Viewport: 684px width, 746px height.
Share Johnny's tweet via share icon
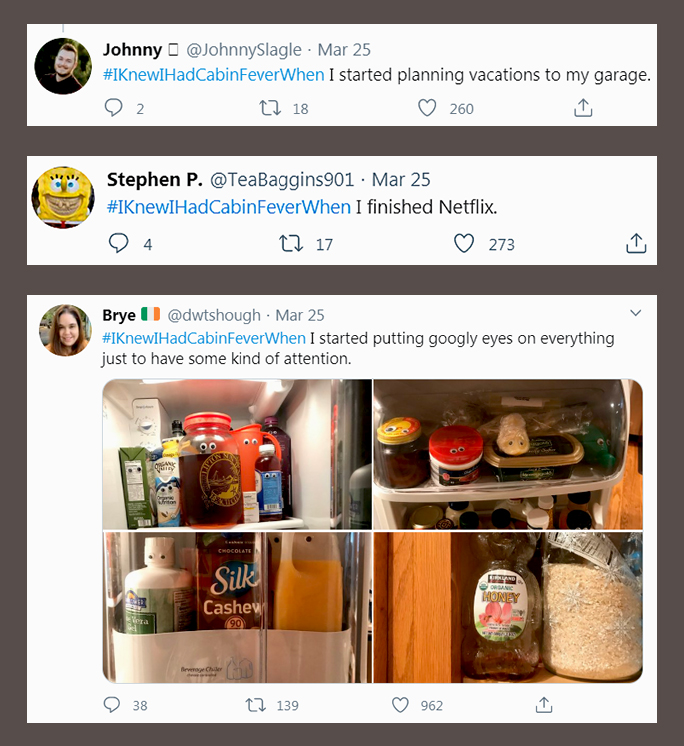click(584, 108)
